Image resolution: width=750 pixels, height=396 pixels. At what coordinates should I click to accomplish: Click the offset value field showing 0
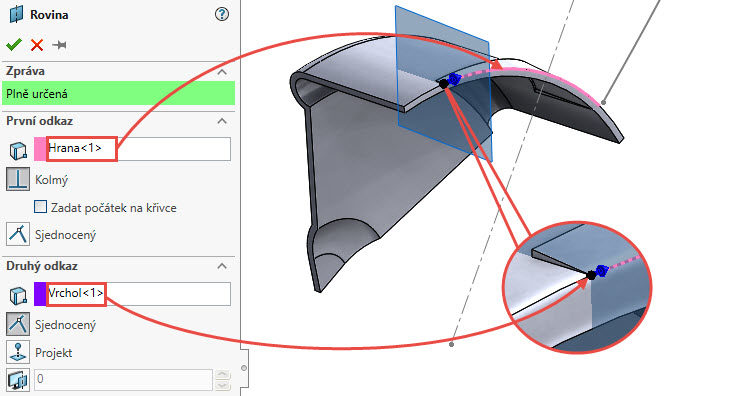[123, 380]
